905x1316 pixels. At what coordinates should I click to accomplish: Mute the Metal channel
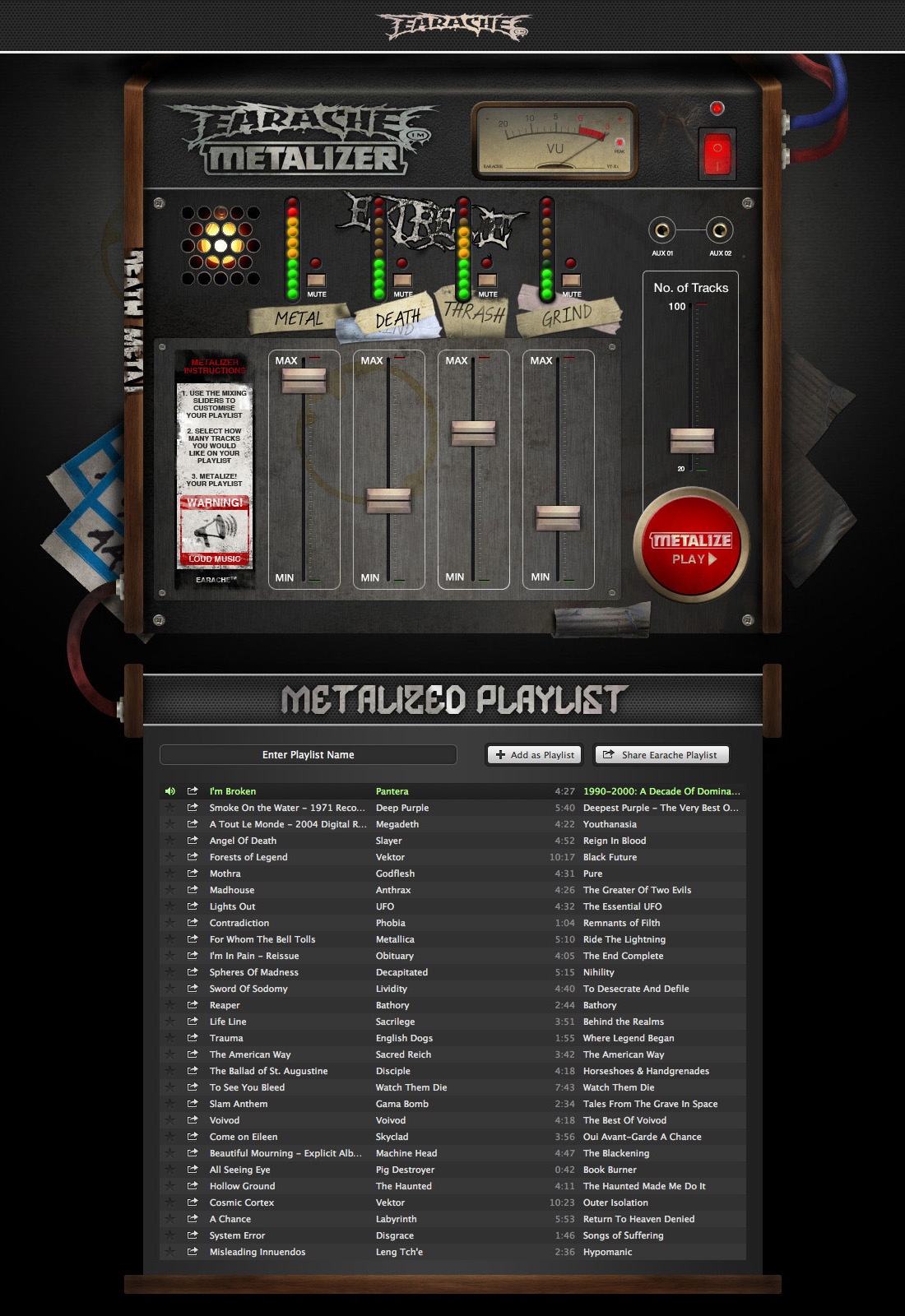click(316, 280)
